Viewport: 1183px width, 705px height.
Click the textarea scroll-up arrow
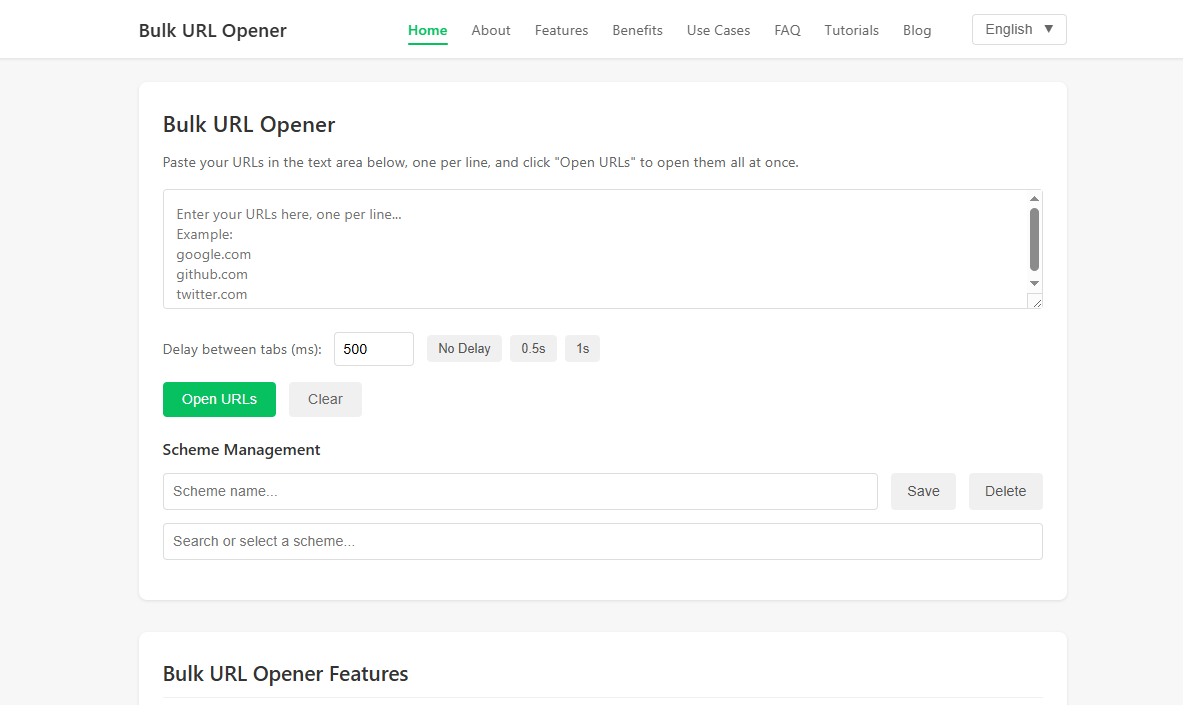1034,197
